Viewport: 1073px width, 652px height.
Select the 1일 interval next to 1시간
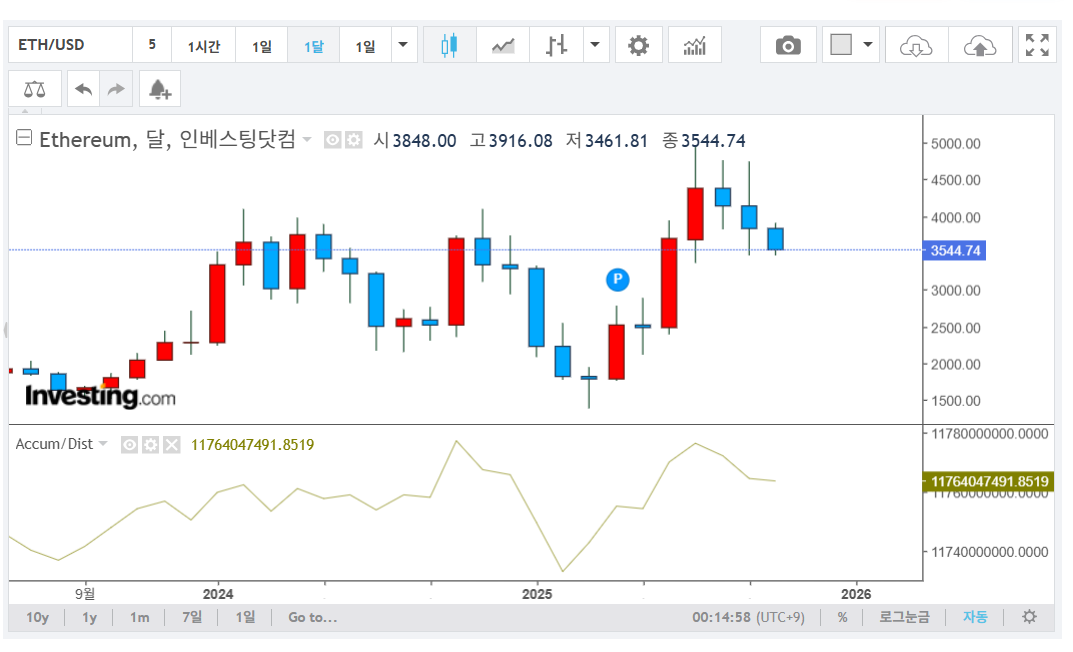(x=261, y=46)
